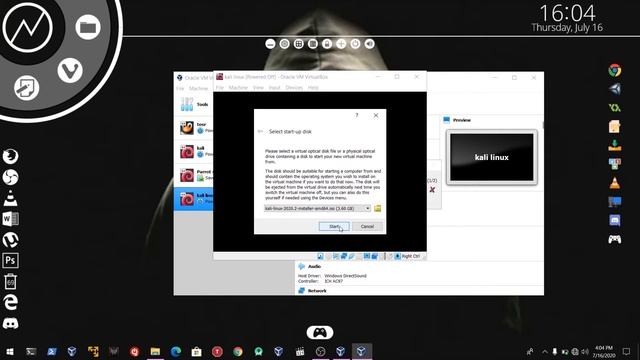
Task: Open Photoshop from left desktop icons
Action: (x=10, y=260)
